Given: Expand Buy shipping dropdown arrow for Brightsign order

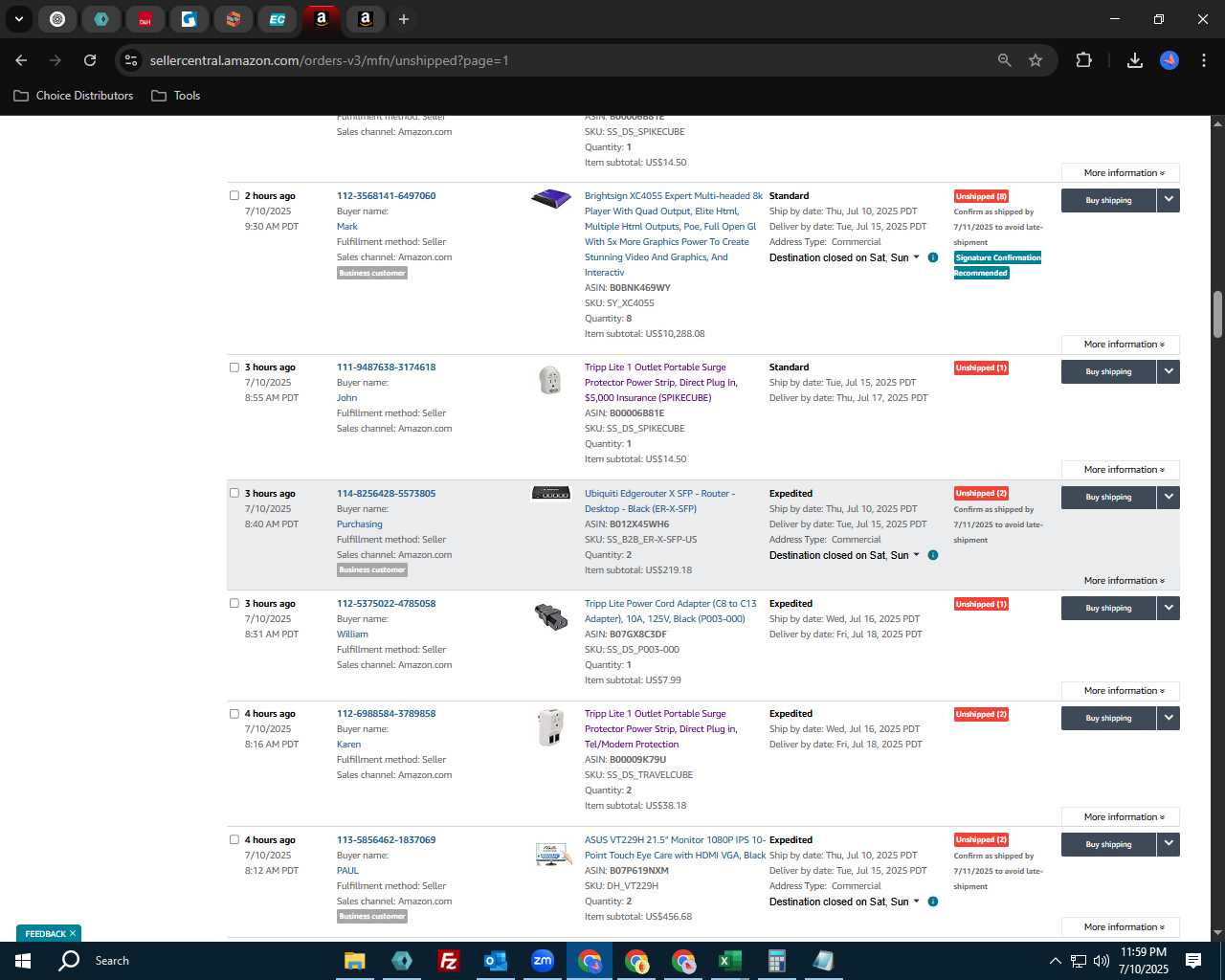Looking at the screenshot, I should [1169, 200].
